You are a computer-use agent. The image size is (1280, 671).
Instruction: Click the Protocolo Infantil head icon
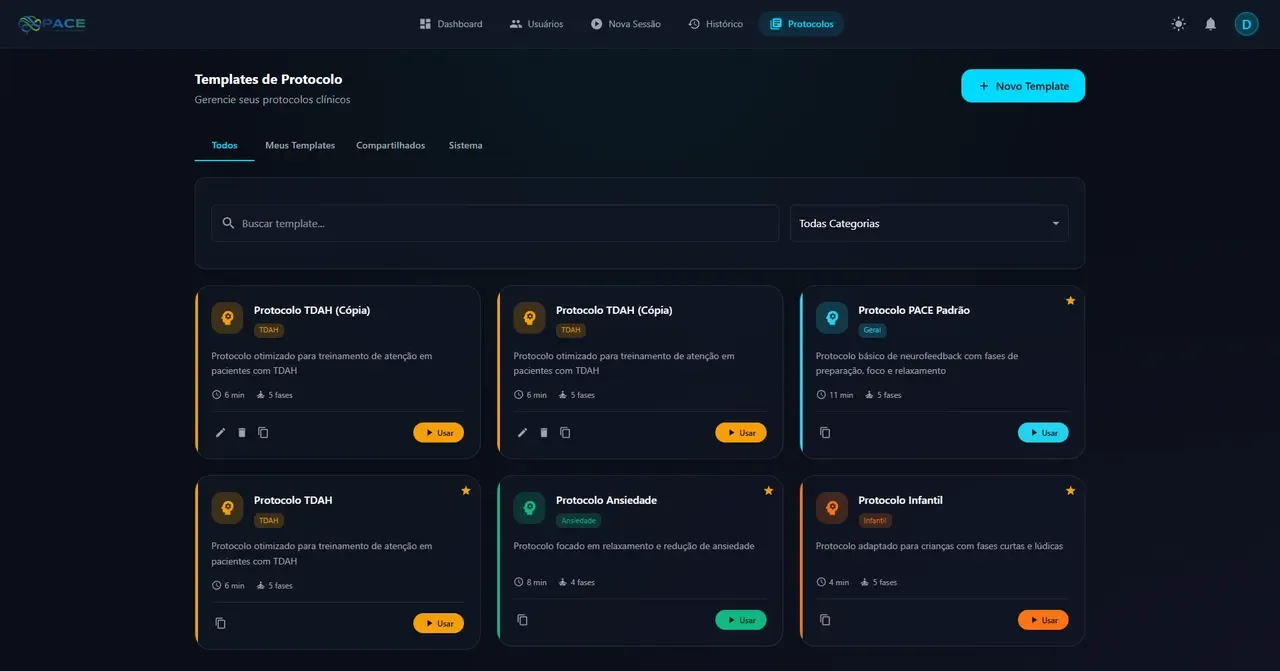[x=832, y=508]
